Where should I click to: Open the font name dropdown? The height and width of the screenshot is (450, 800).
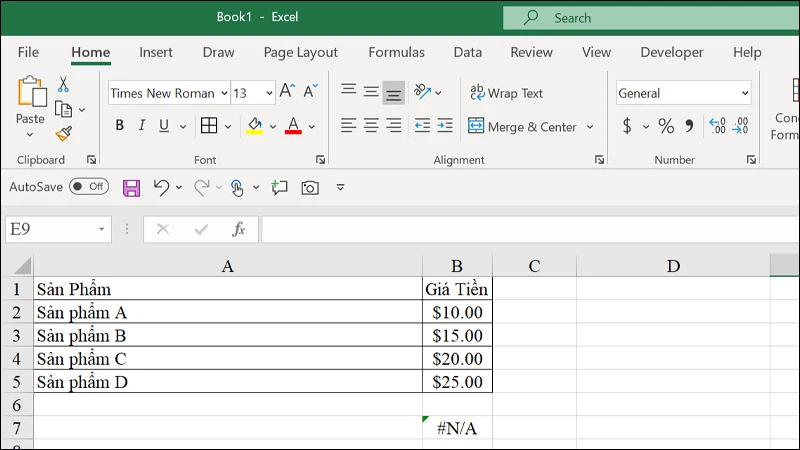pos(224,93)
